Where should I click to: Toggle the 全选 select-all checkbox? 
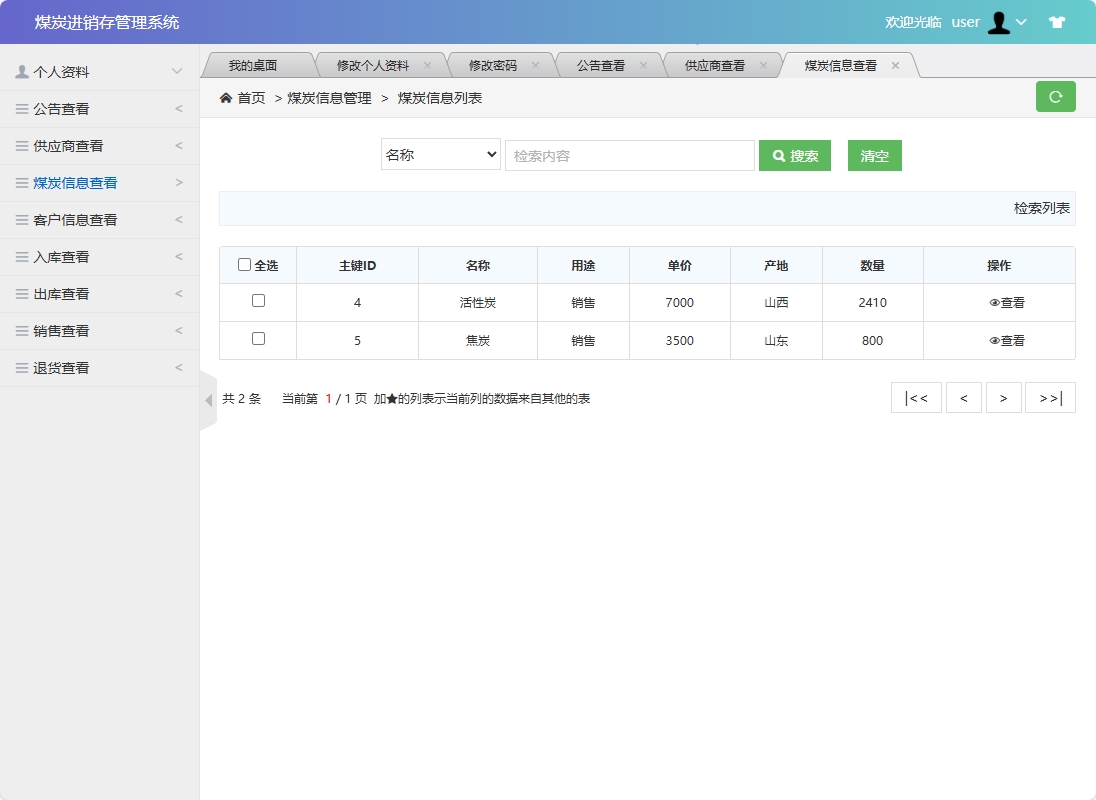(x=244, y=263)
